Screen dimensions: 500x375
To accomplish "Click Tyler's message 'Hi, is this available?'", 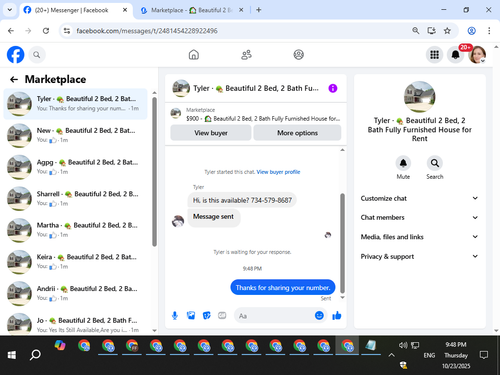I will [x=242, y=200].
